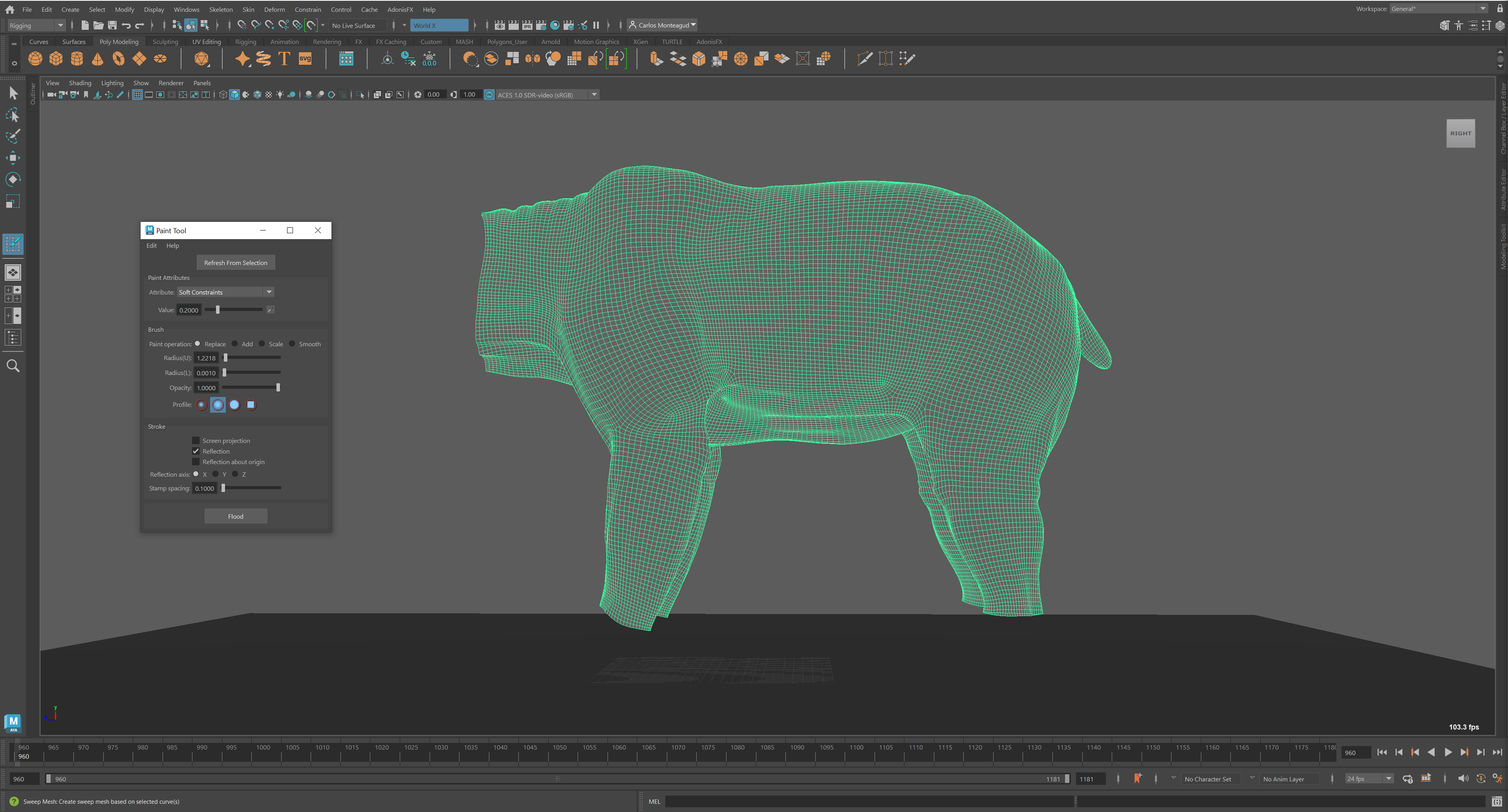This screenshot has width=1508, height=812.
Task: Click the Flood button
Action: coord(235,516)
